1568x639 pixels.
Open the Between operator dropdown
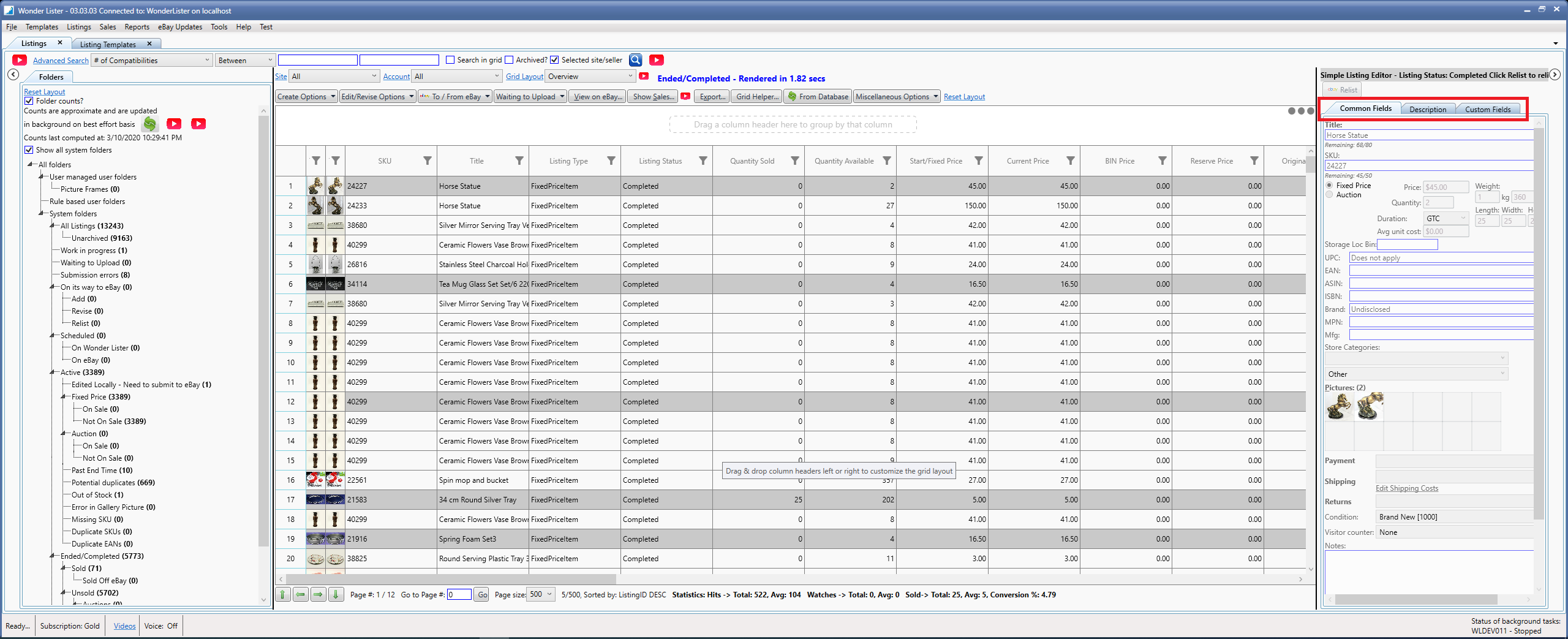pyautogui.click(x=245, y=60)
